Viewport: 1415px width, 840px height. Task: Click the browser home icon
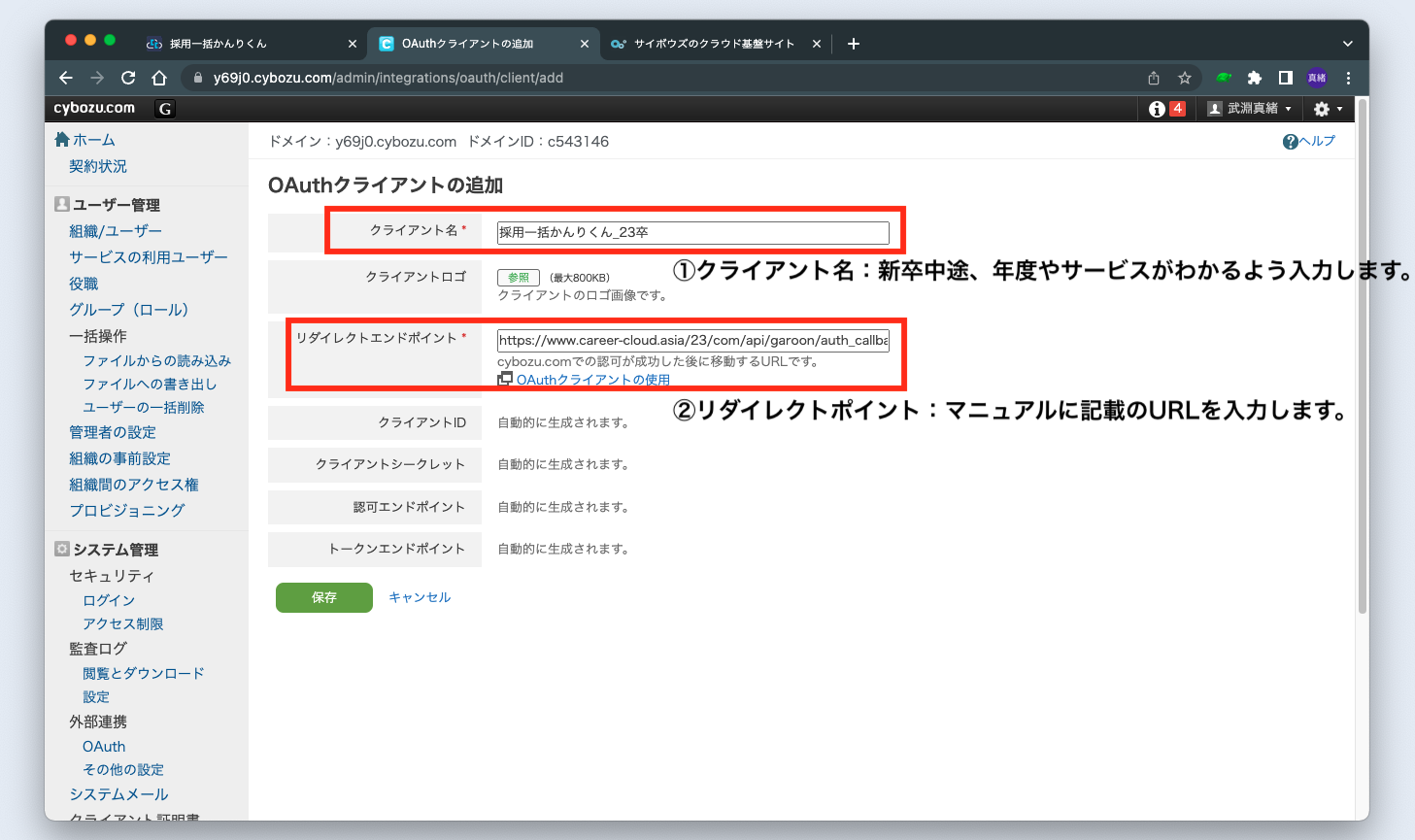(159, 78)
